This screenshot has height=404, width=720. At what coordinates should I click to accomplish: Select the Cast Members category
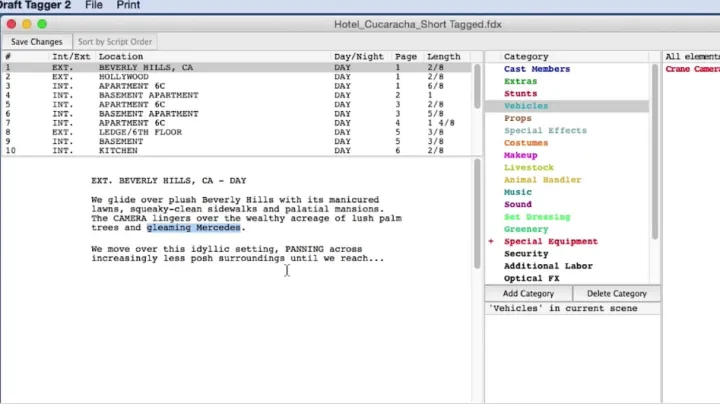(x=536, y=69)
